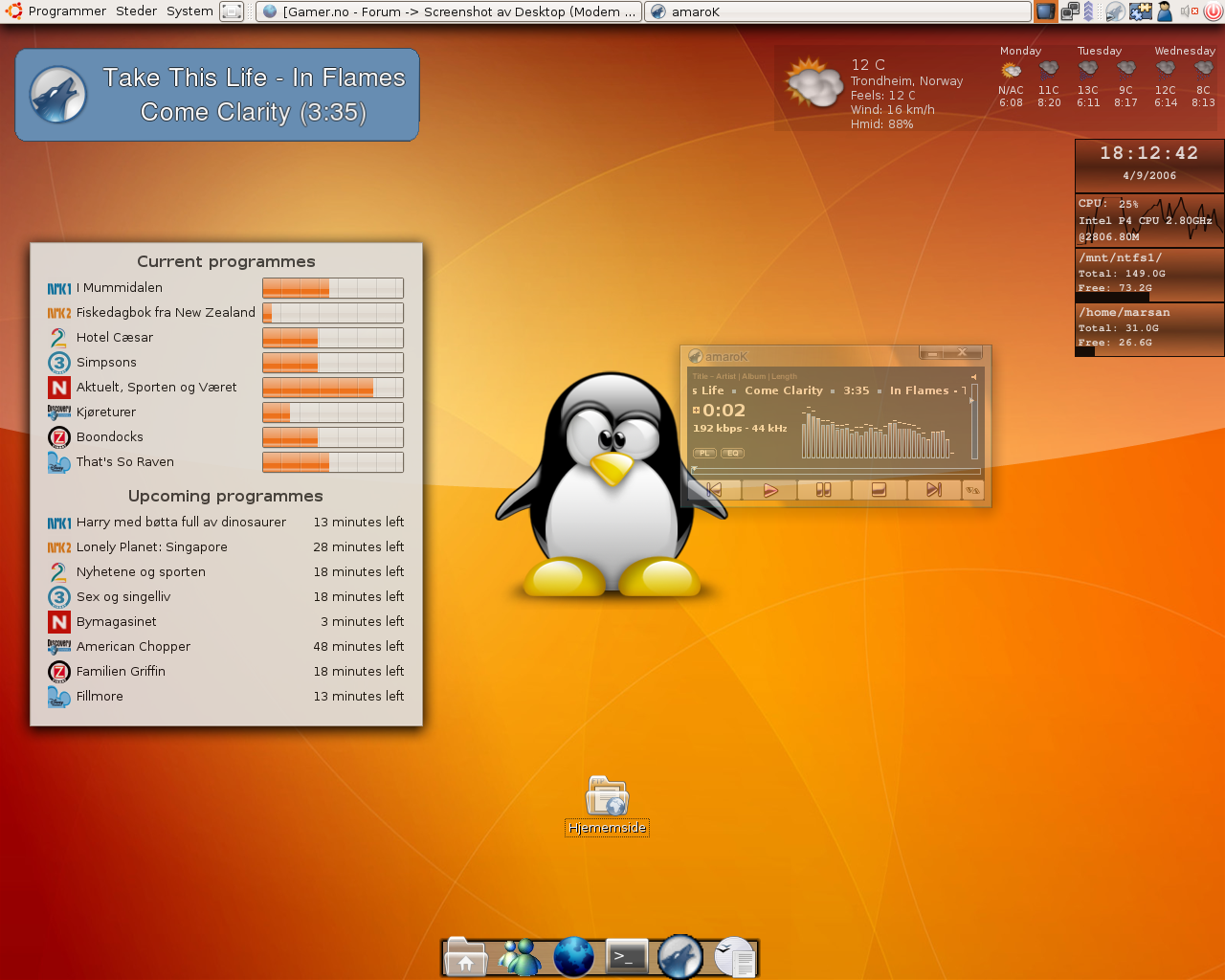Open the Steder menu
Image resolution: width=1225 pixels, height=980 pixels.
tap(137, 11)
